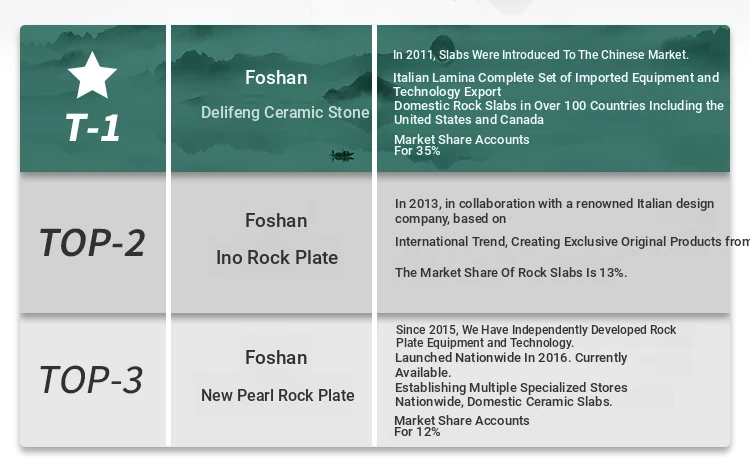Click the Italian Lamina imported equipment line
The image size is (750, 468).
click(x=555, y=84)
